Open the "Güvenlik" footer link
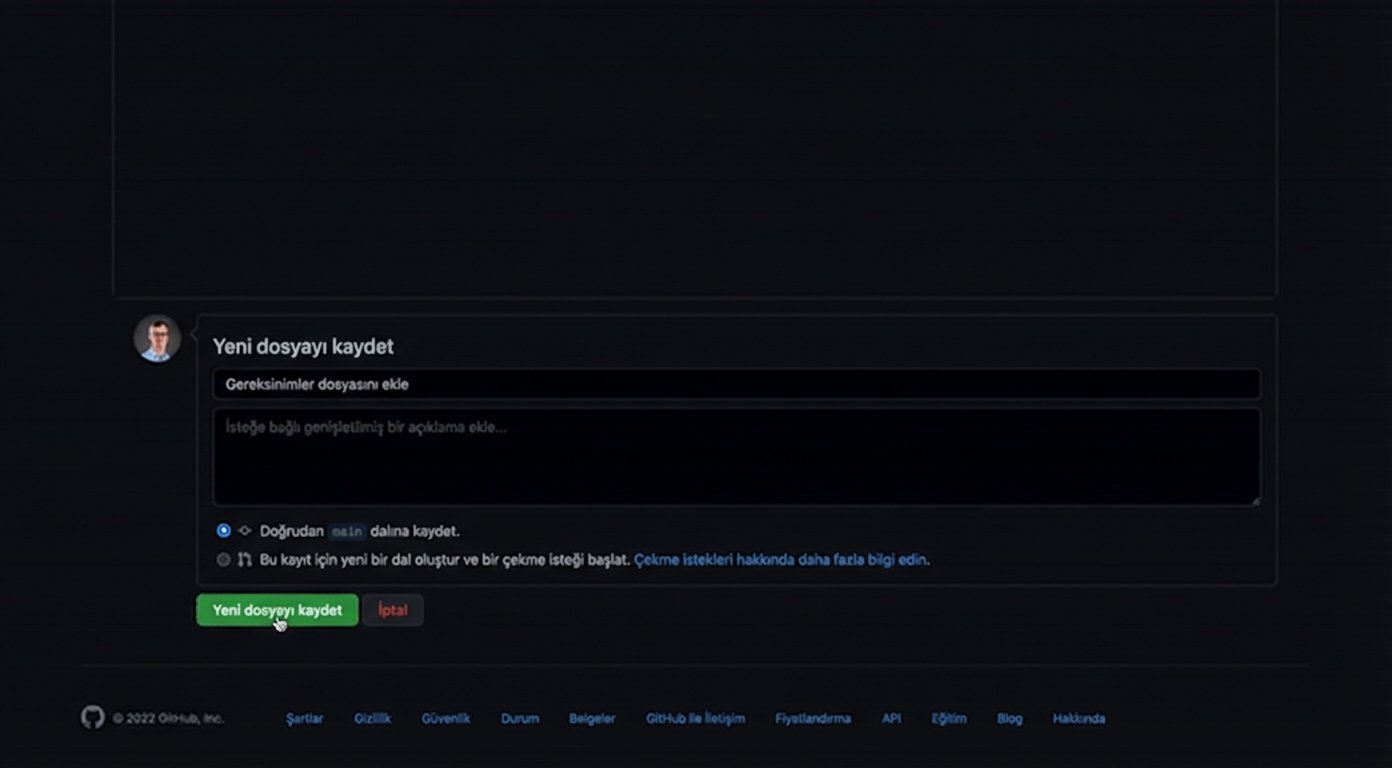Viewport: 1392px width, 768px height. [x=445, y=718]
